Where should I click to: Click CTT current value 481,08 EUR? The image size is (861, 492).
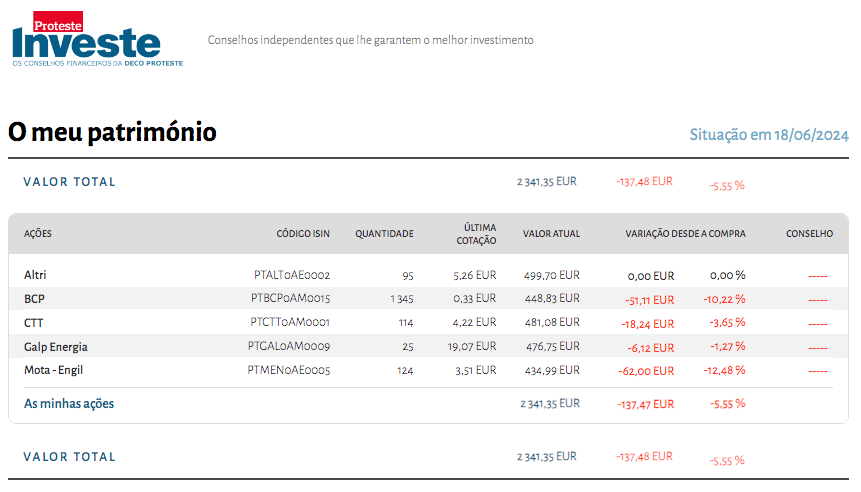[x=552, y=322]
